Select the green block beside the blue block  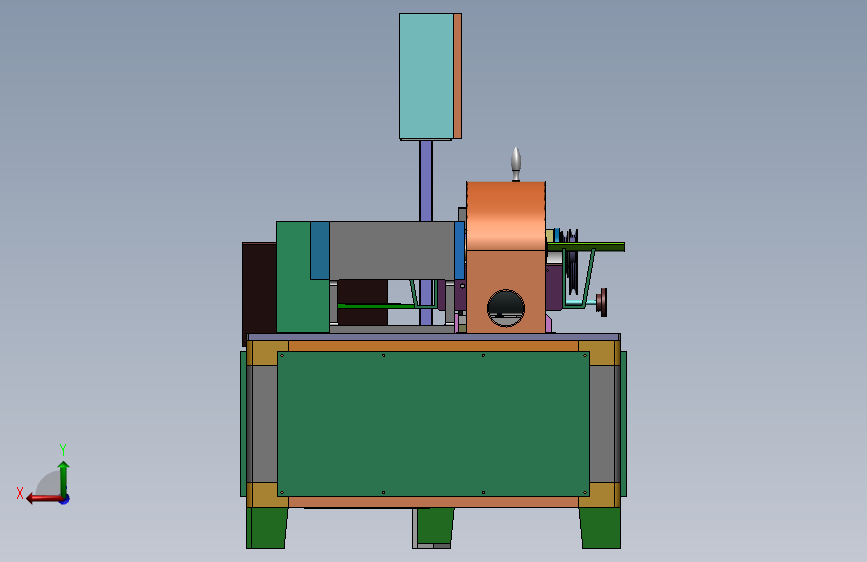294,277
